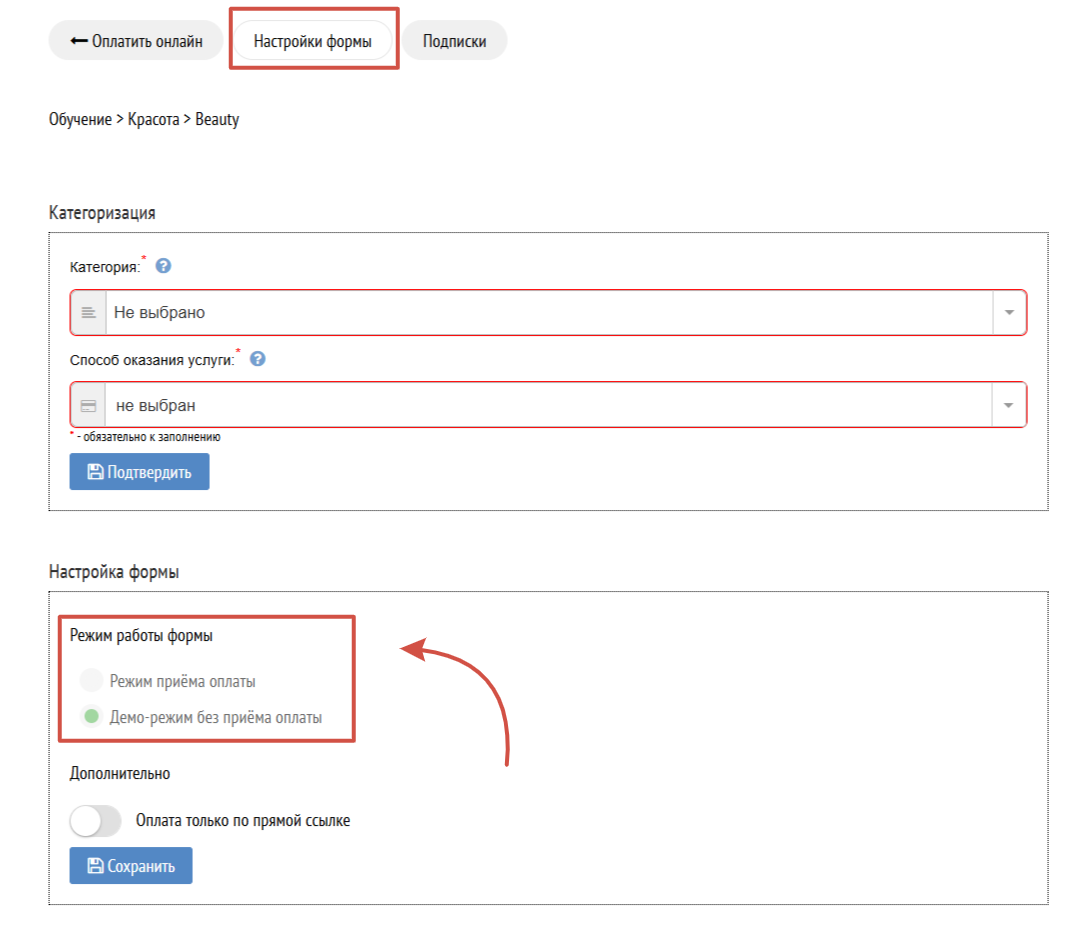Go back via Оплатить онлайн button

[136, 42]
